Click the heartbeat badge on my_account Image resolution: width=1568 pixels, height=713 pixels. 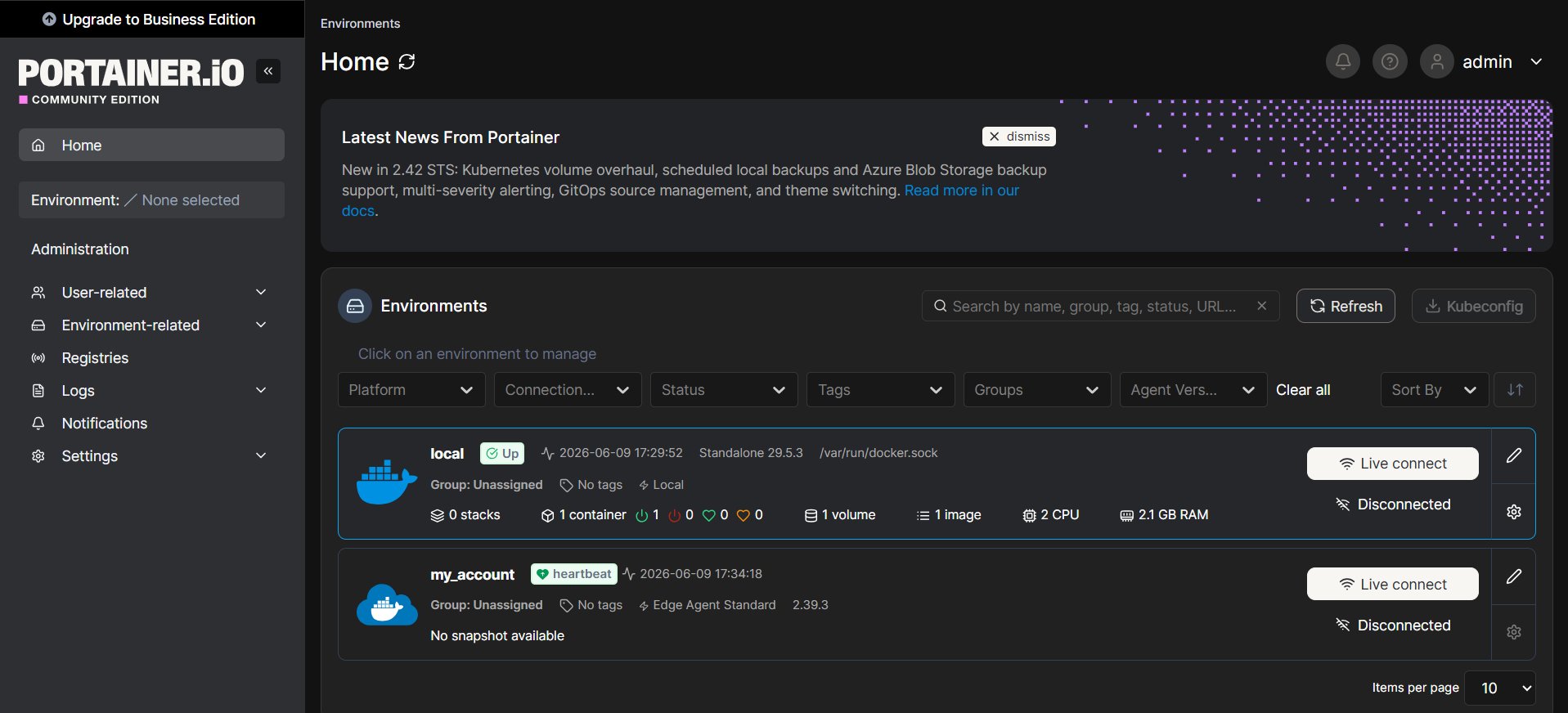tap(574, 574)
